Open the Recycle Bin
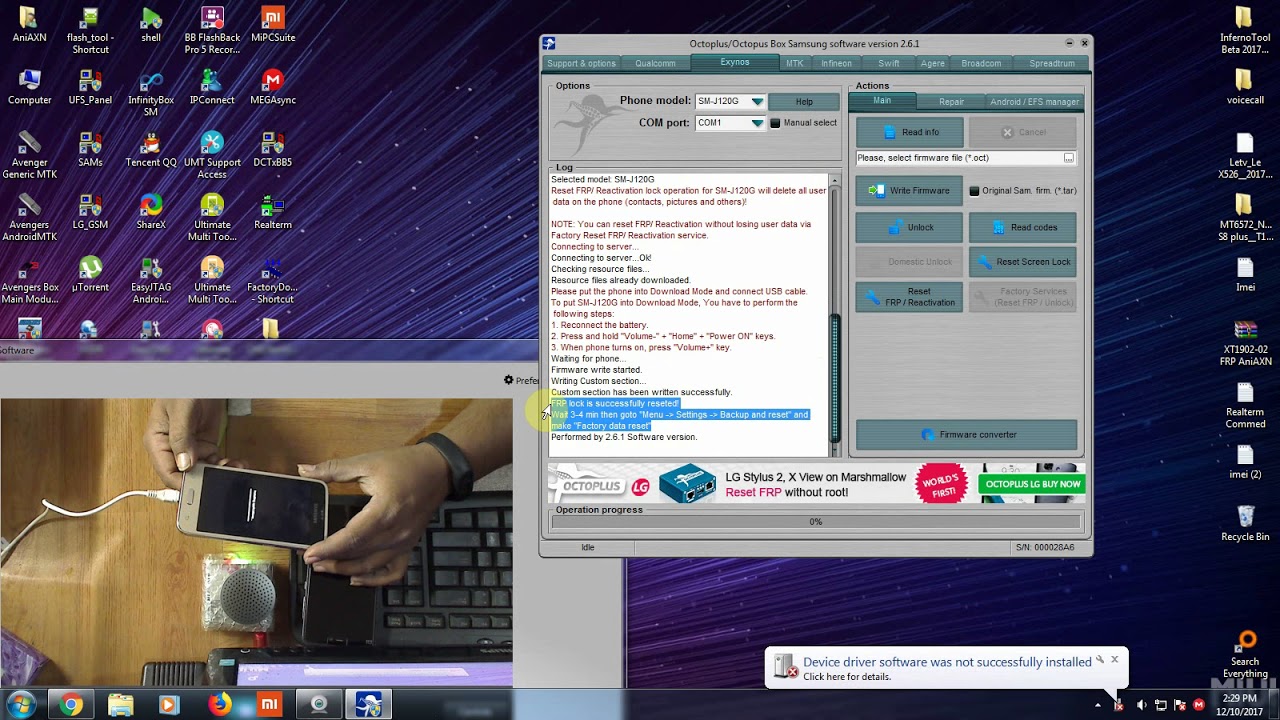 (x=1245, y=523)
